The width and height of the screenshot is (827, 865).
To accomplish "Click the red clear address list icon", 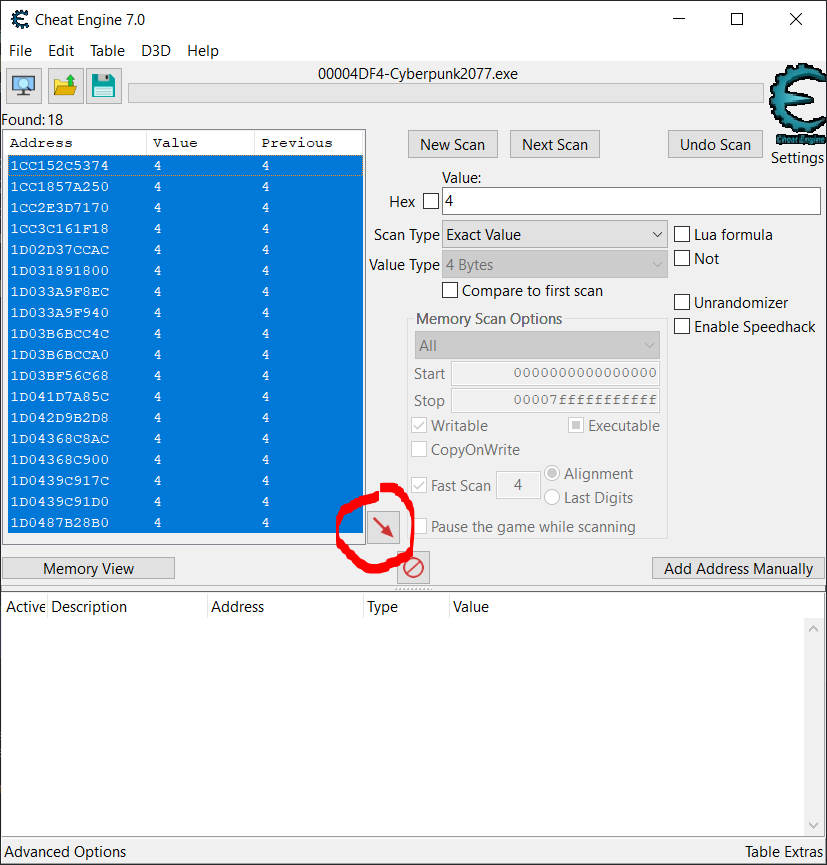I will click(413, 568).
